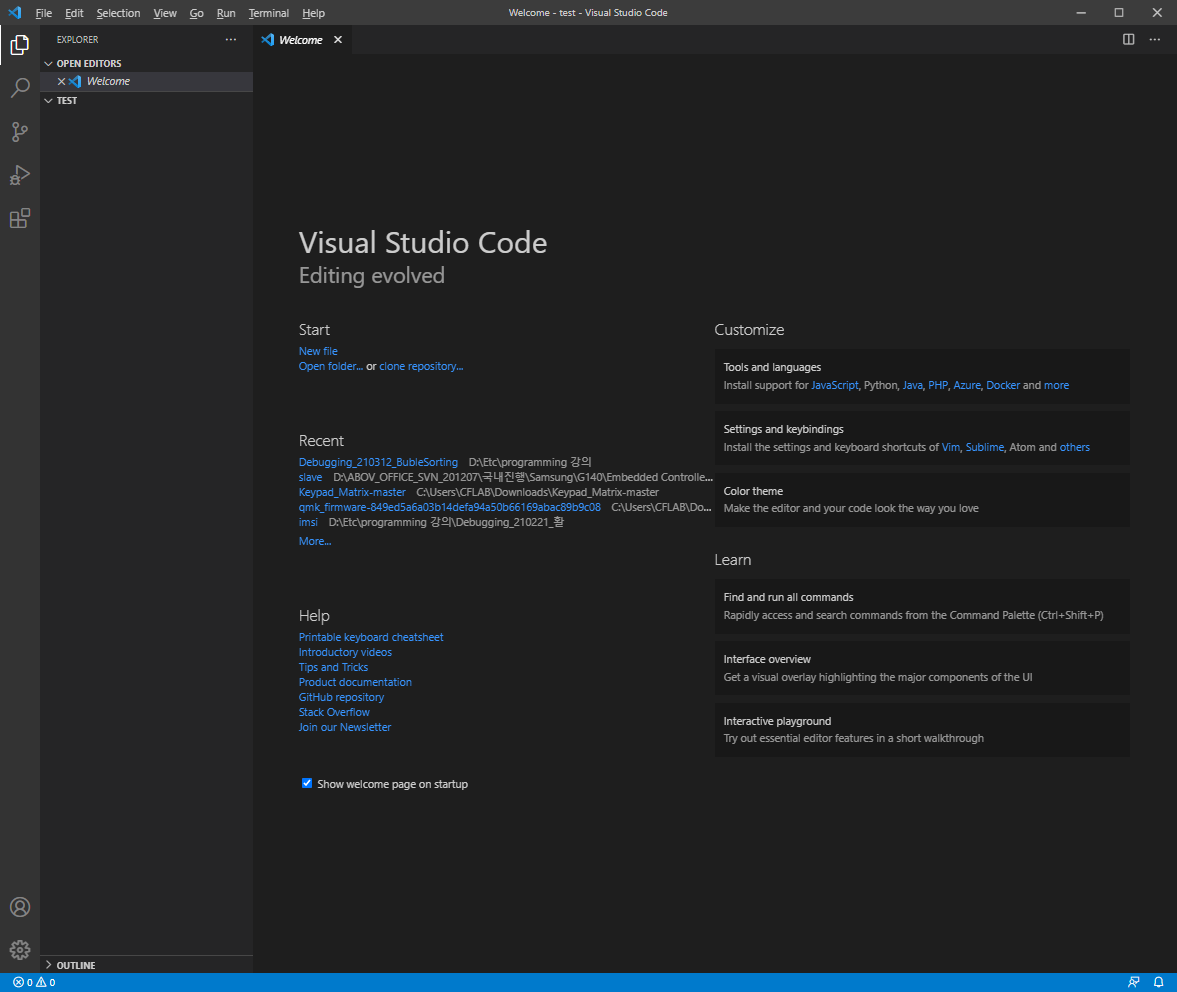
Task: Open recent Debugging_210312_BubleSorting folder
Action: (378, 462)
